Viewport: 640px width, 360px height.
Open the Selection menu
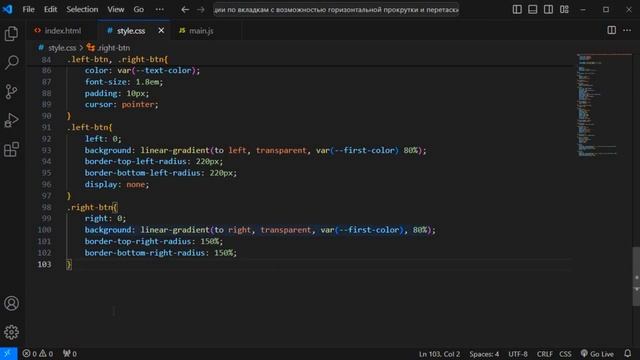(82, 9)
